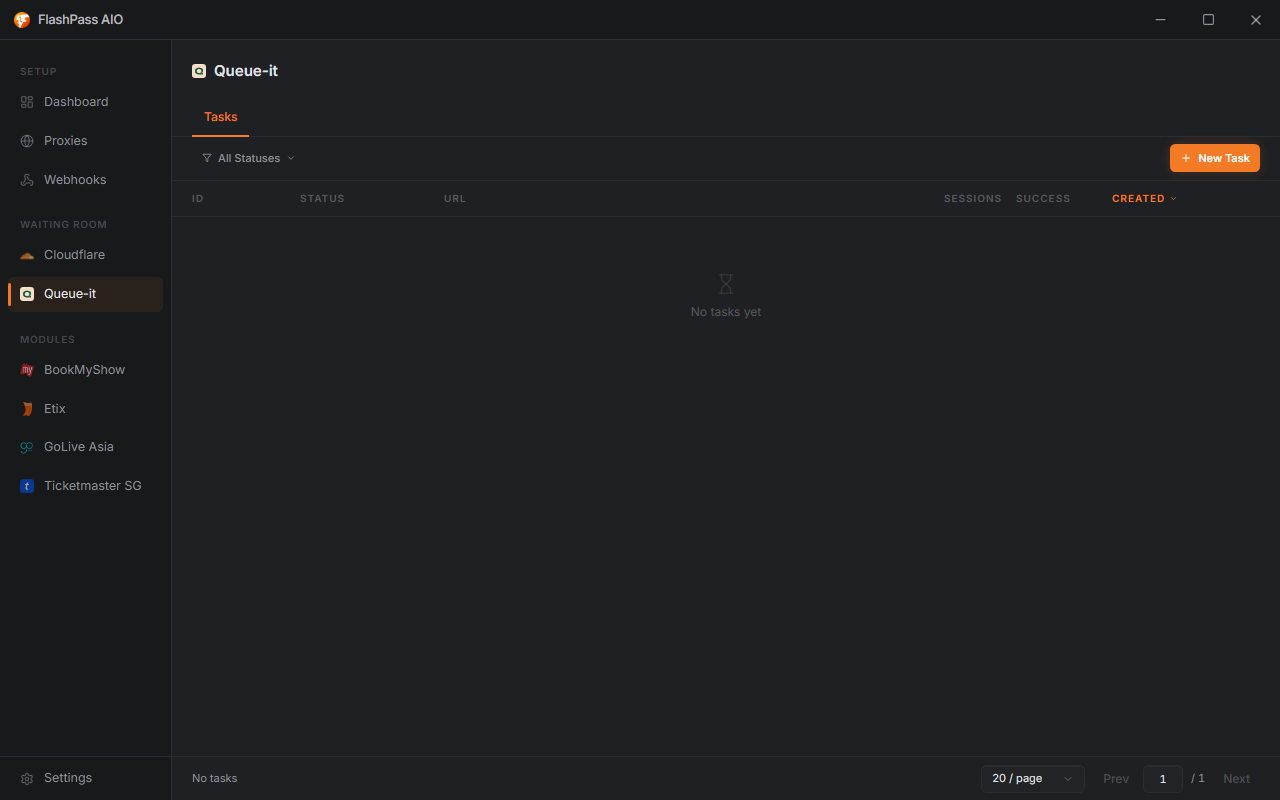Click the Queue-it page title

click(246, 71)
